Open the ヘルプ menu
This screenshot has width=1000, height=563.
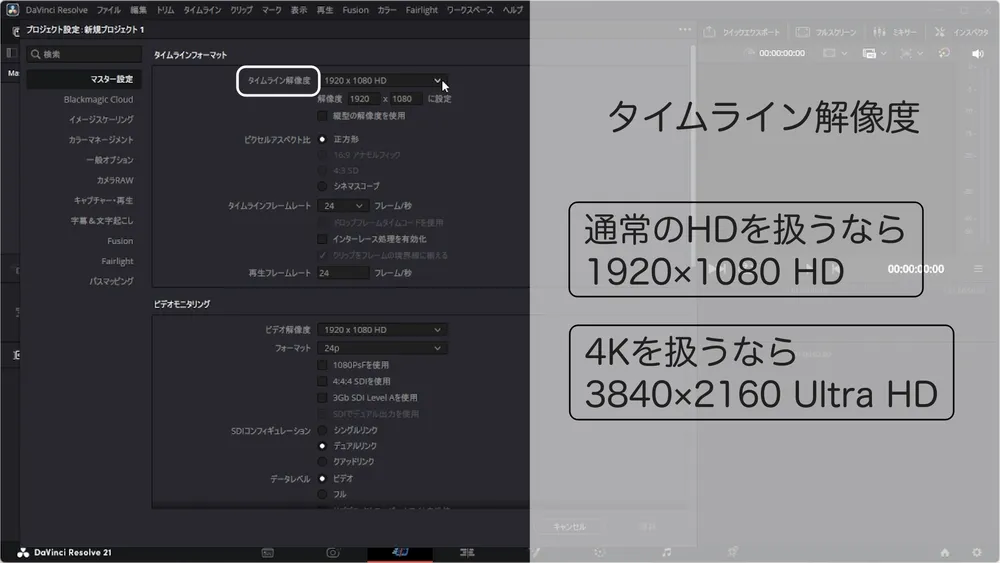(513, 10)
